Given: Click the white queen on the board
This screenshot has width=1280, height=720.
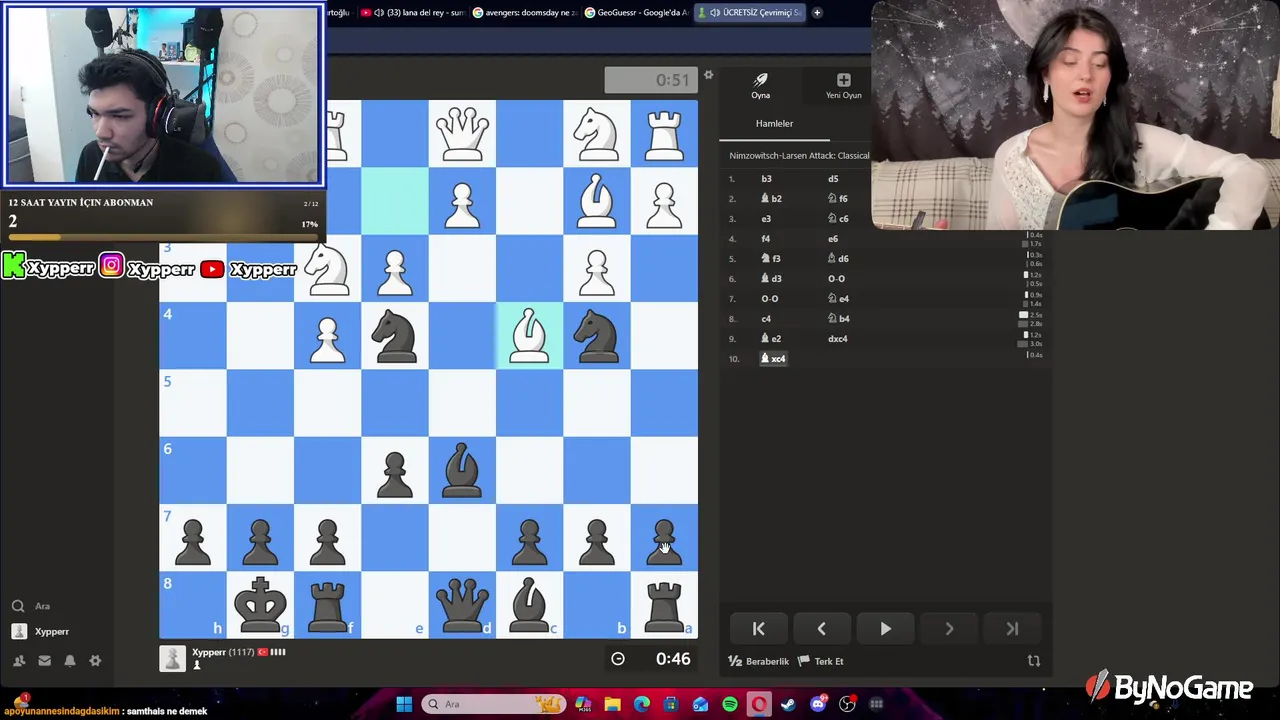Looking at the screenshot, I should tap(462, 133).
